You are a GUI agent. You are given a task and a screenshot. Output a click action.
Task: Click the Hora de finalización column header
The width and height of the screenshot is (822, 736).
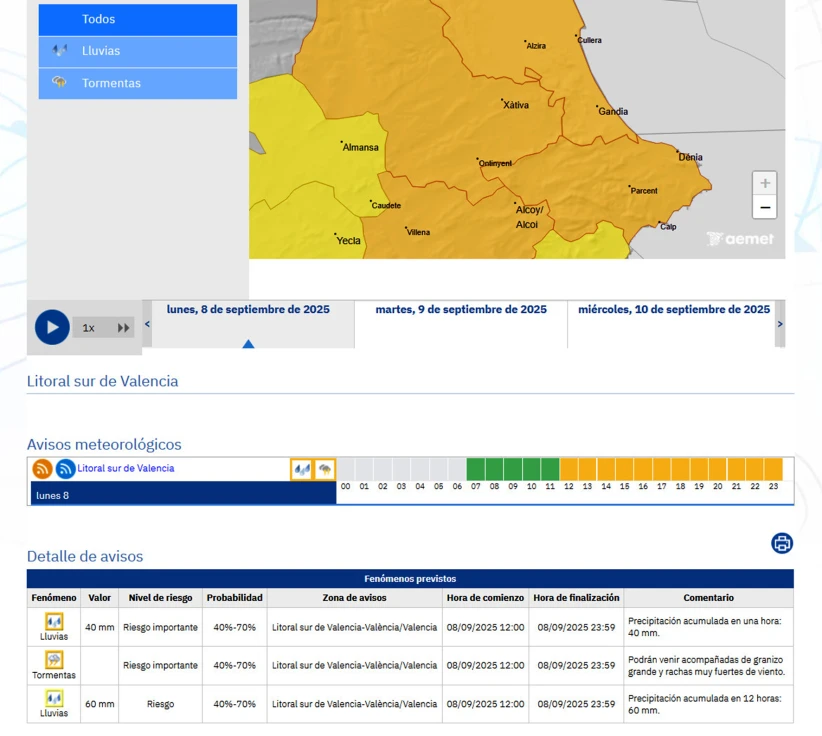coord(576,598)
